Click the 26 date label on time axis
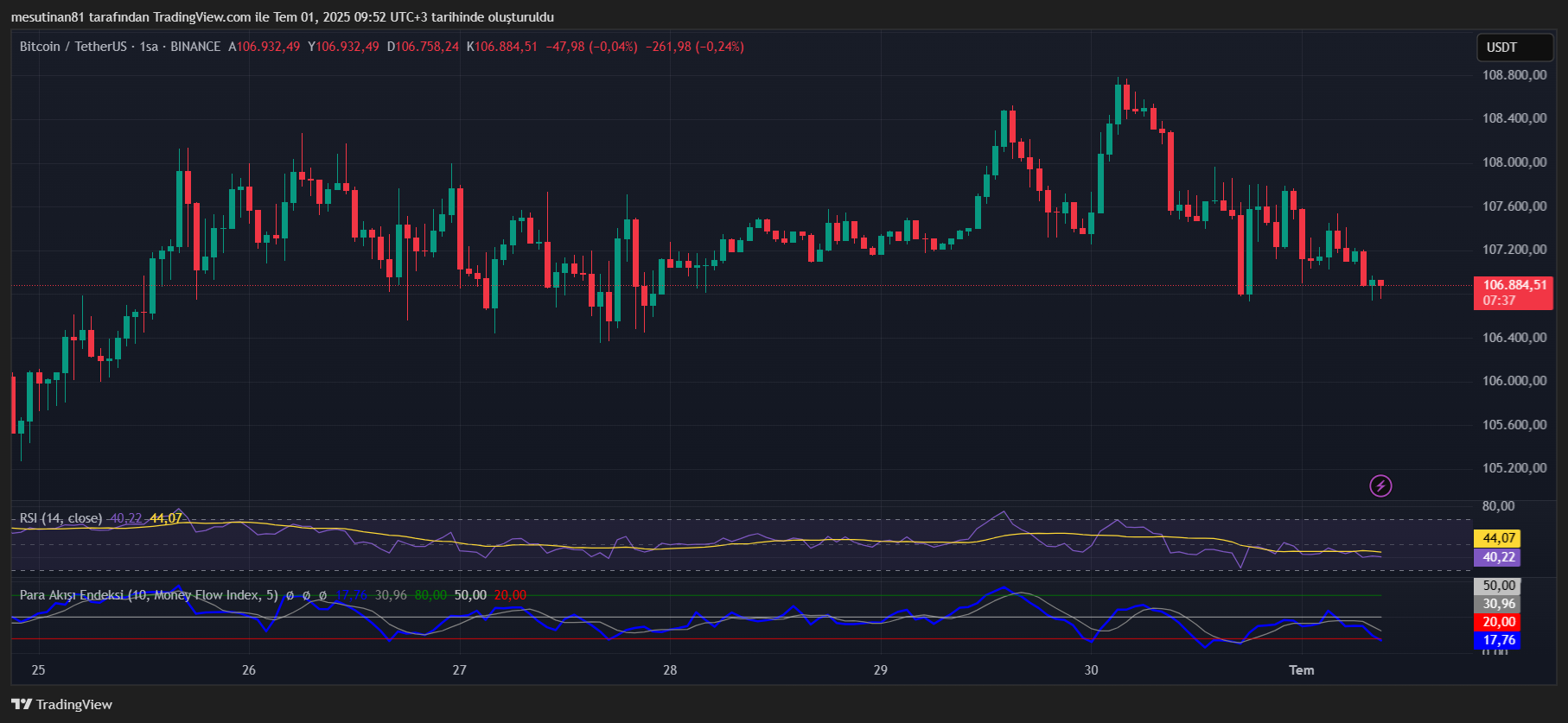Image resolution: width=1568 pixels, height=723 pixels. click(x=249, y=670)
